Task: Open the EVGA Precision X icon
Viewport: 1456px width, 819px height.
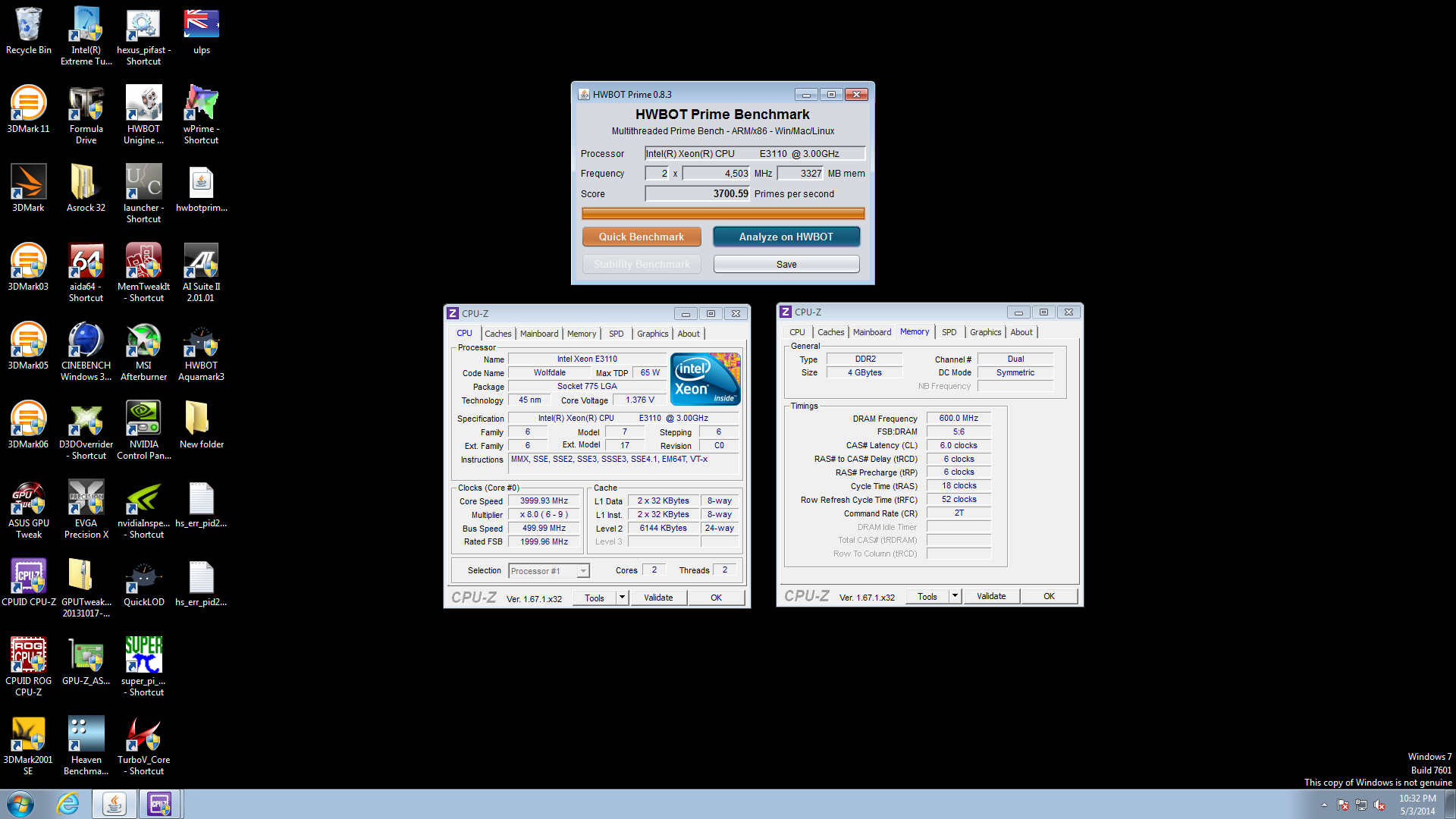Action: [x=86, y=509]
